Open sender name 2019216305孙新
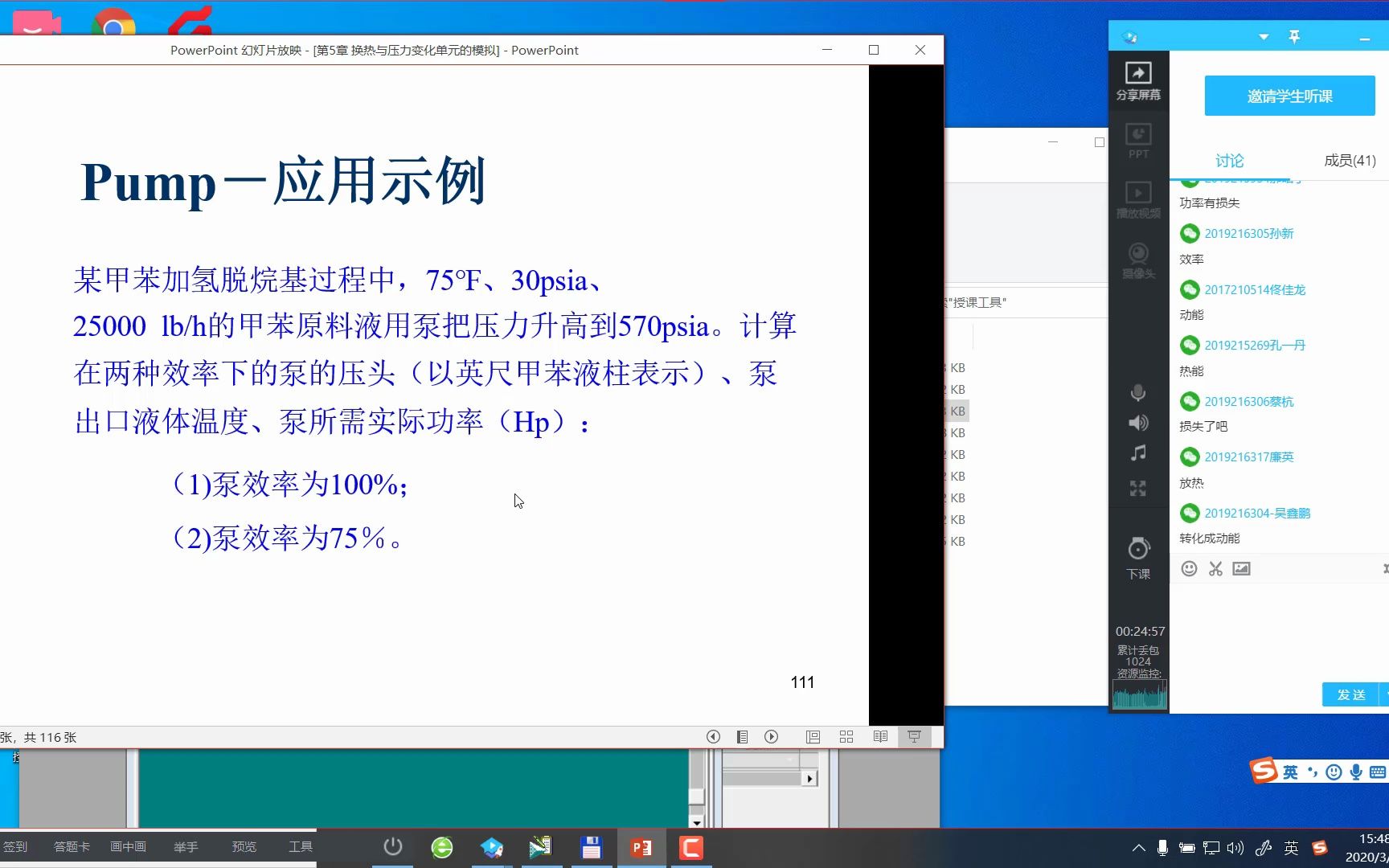1389x868 pixels. click(1249, 234)
